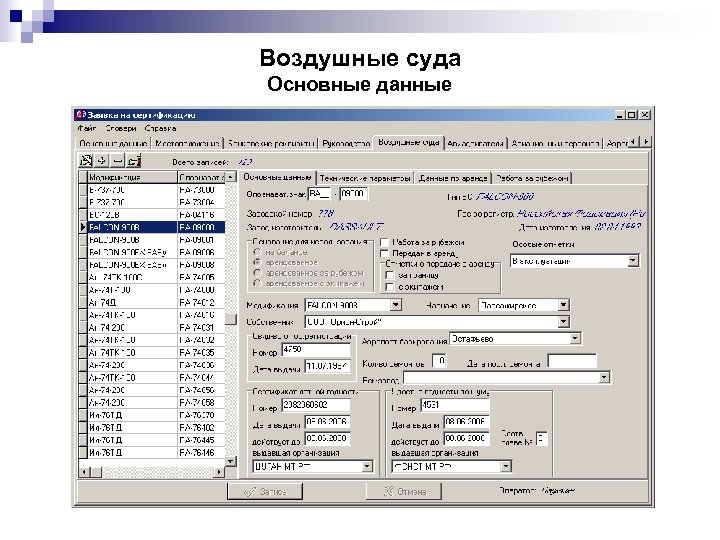Open the 'Собственник' dropdown
This screenshot has height=540, width=720.
(563, 322)
